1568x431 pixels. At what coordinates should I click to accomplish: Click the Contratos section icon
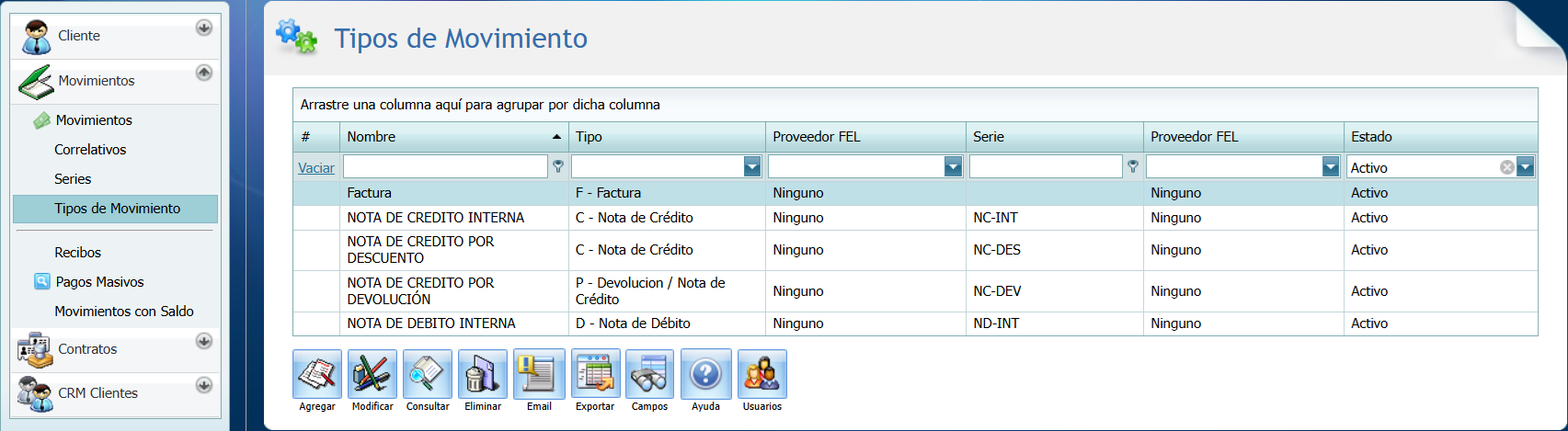click(36, 349)
